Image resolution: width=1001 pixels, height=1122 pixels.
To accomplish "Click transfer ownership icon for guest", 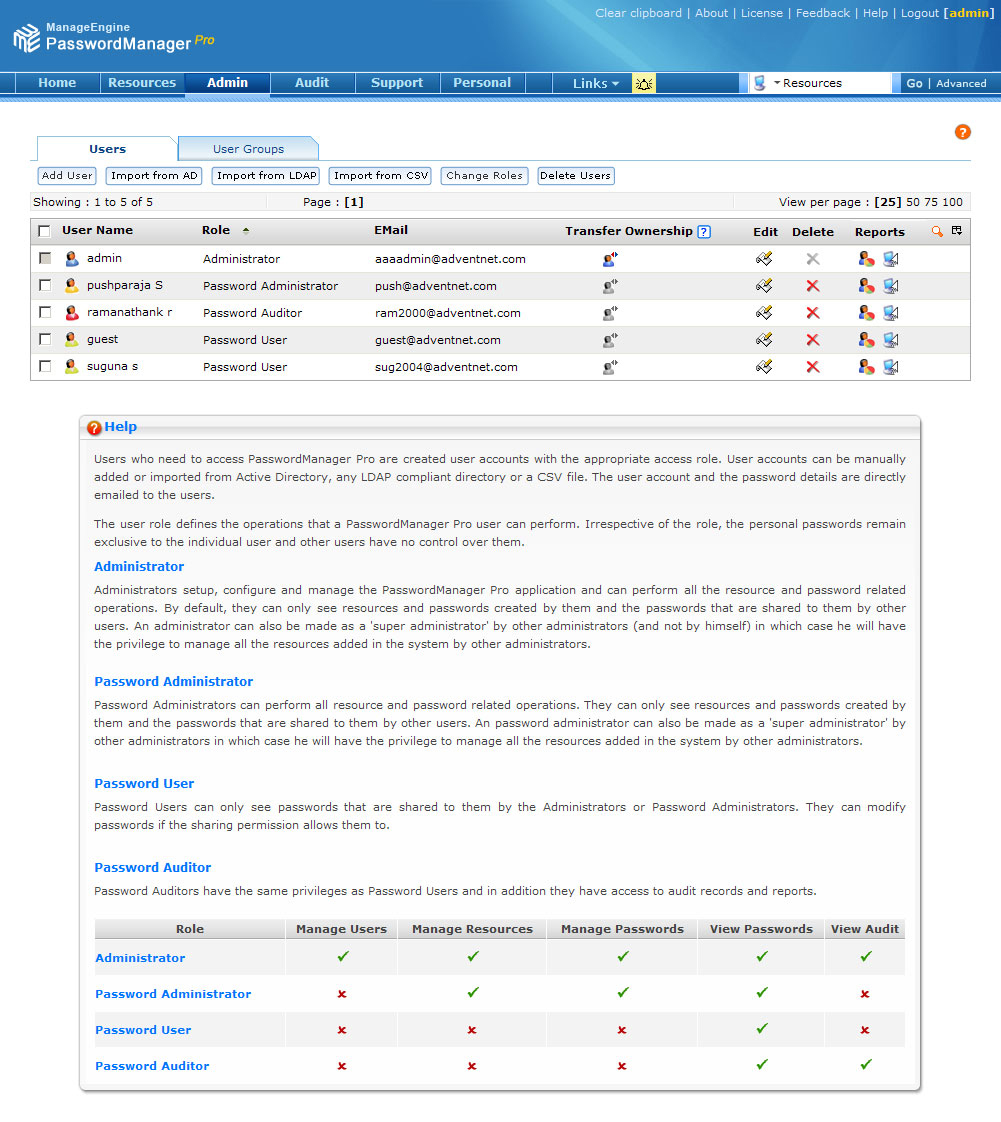I will click(610, 340).
